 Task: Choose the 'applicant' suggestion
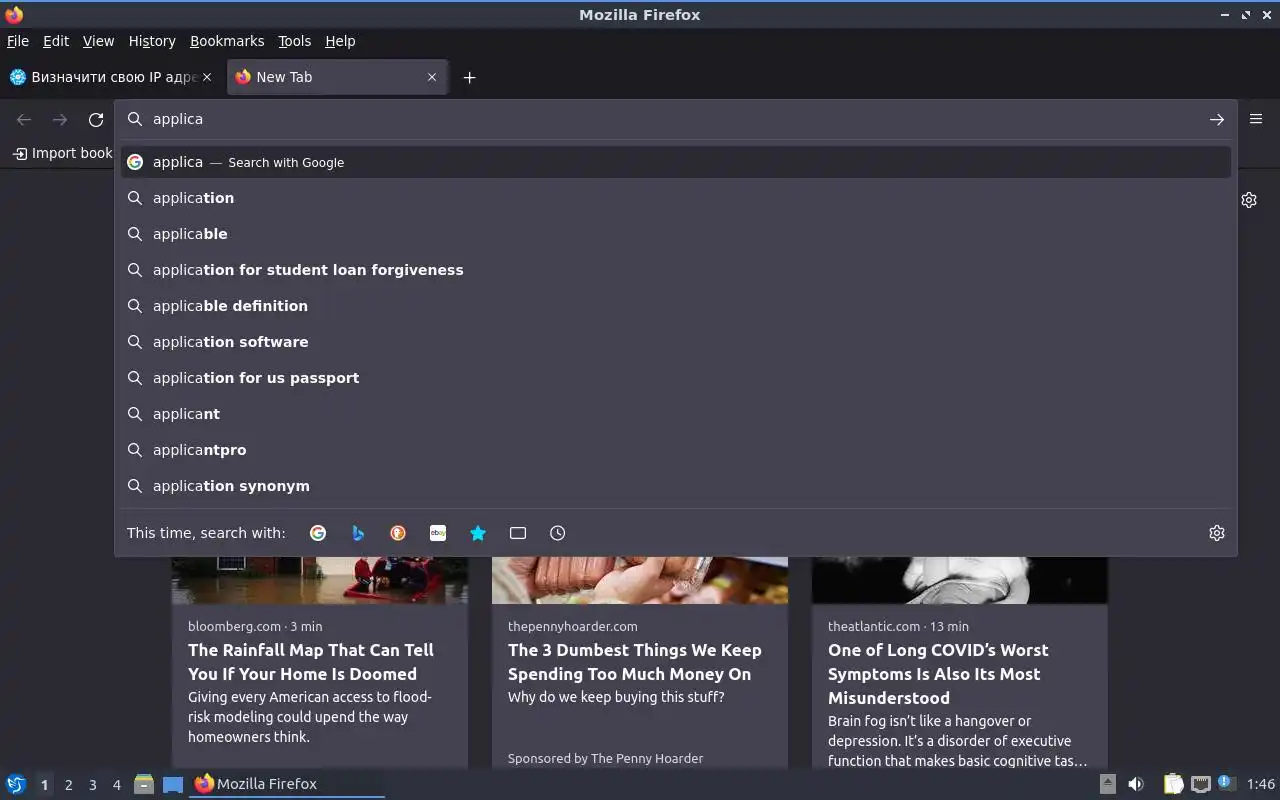(x=676, y=414)
